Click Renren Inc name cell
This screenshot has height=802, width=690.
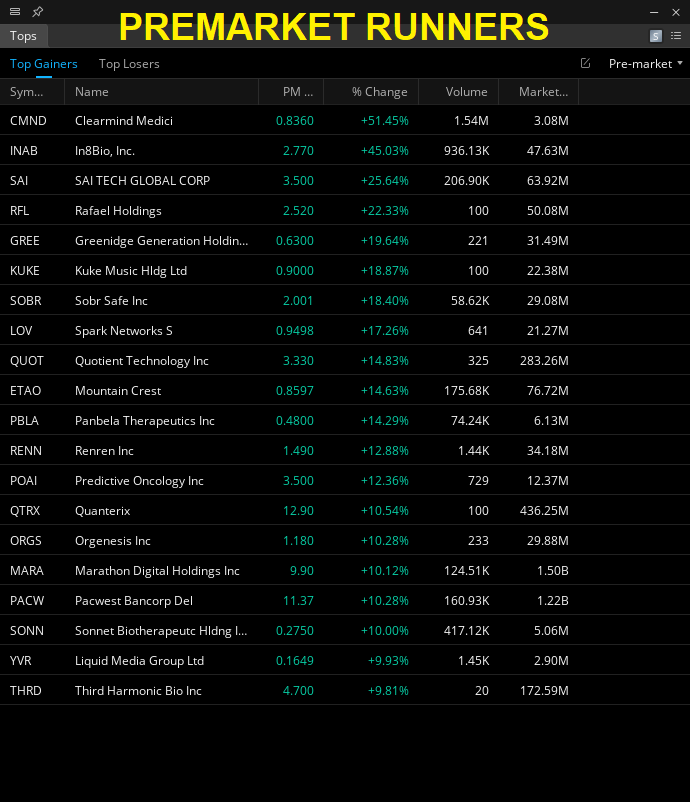[104, 451]
